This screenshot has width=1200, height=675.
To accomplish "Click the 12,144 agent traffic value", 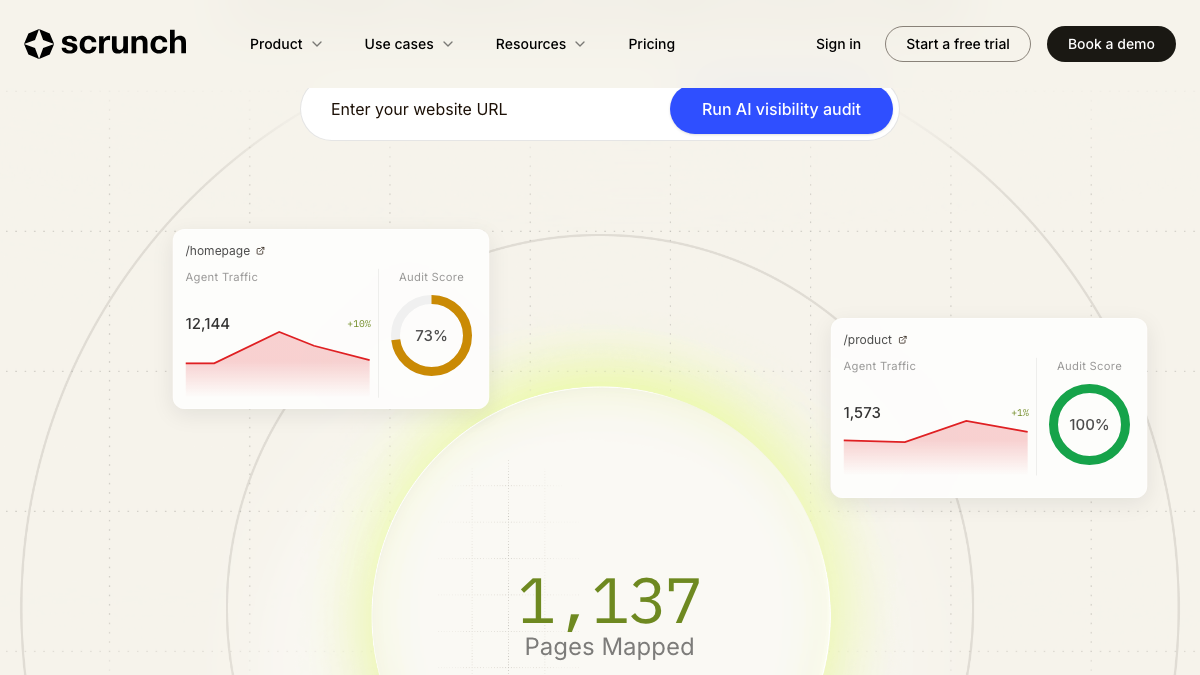I will coord(208,324).
